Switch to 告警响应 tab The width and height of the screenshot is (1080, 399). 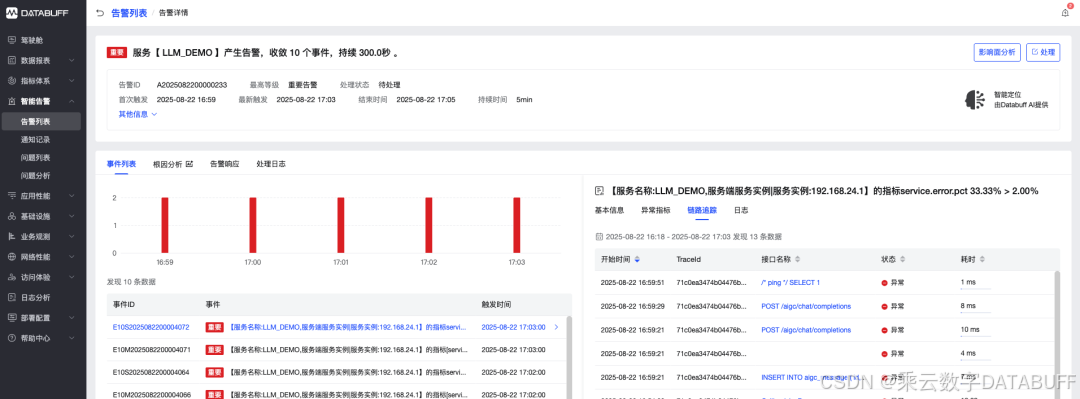tap(225, 164)
